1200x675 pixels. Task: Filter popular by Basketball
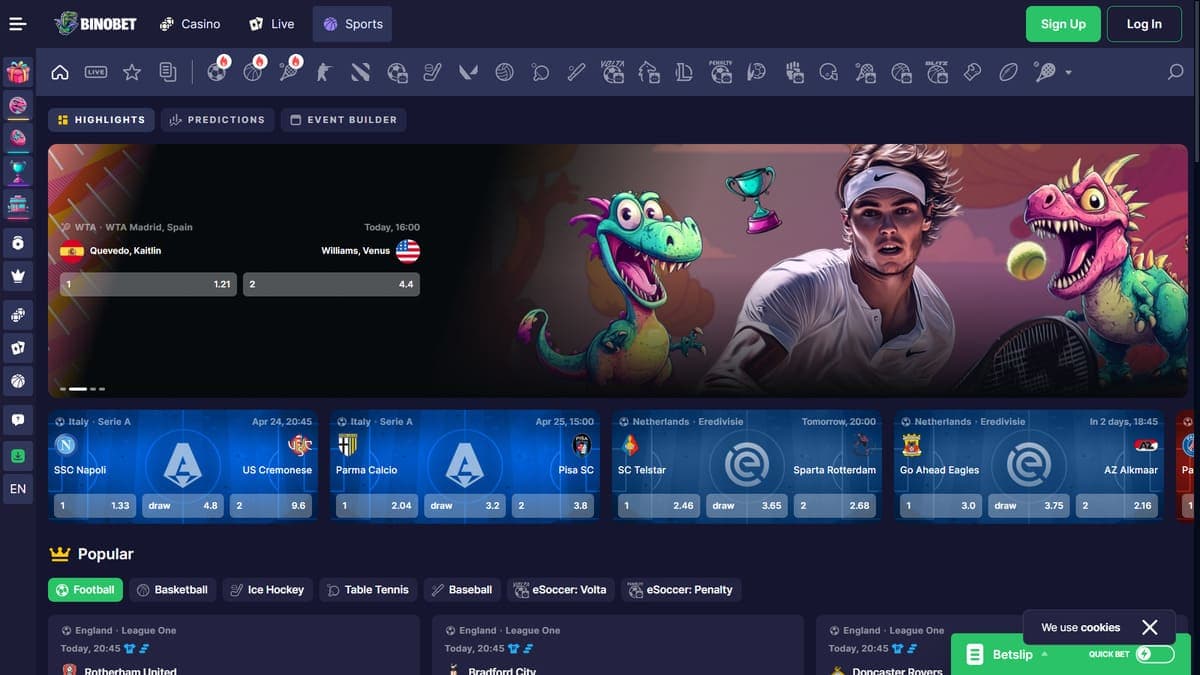click(x=172, y=590)
